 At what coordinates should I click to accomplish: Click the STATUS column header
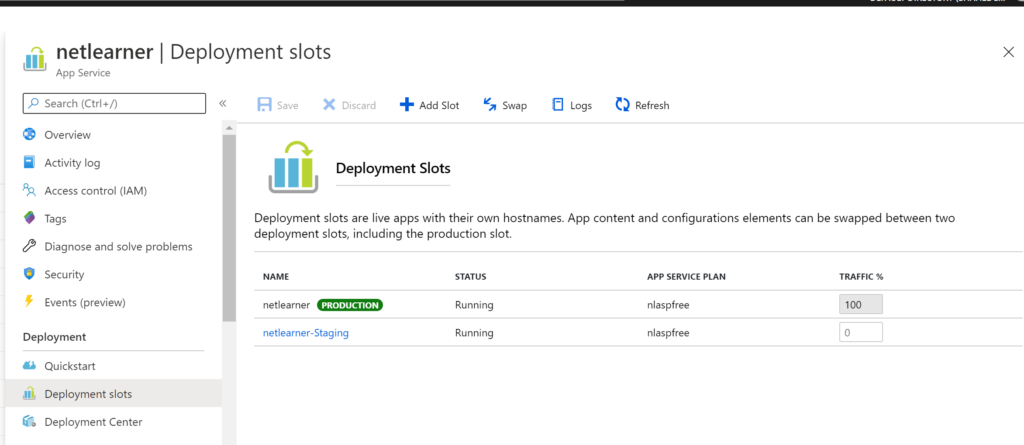[470, 277]
